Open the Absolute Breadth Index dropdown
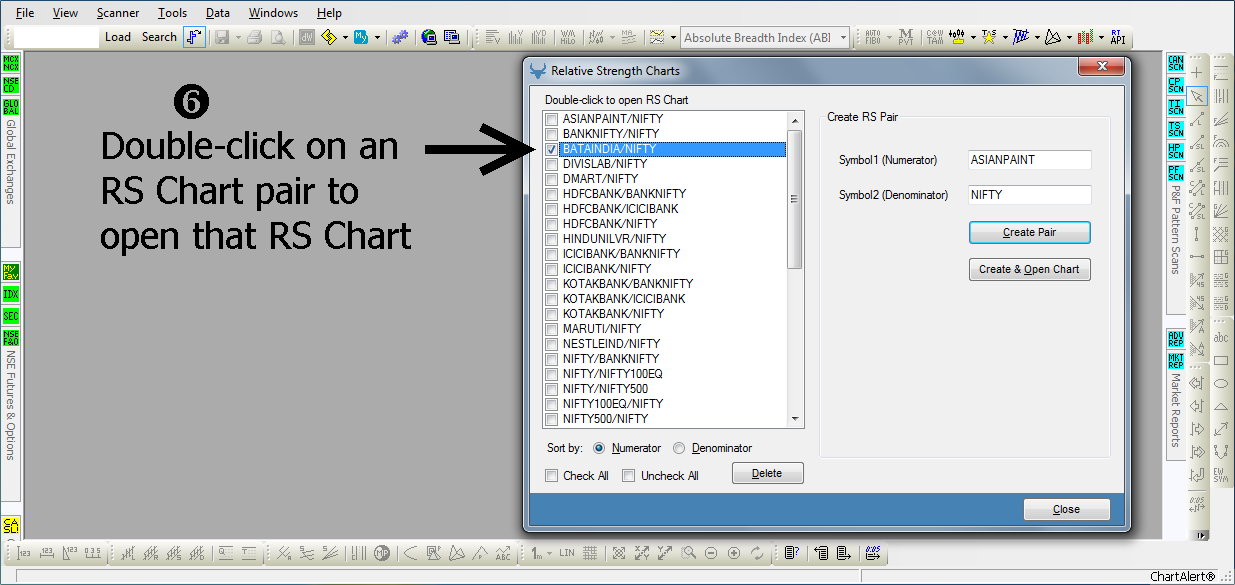The image size is (1235, 585). pyautogui.click(x=842, y=37)
